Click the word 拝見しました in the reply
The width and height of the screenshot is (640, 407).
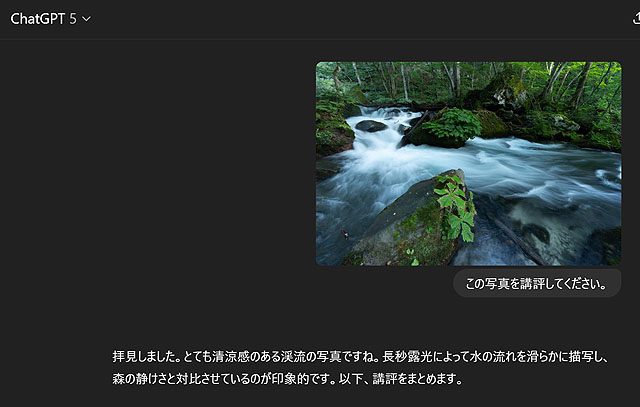144,356
